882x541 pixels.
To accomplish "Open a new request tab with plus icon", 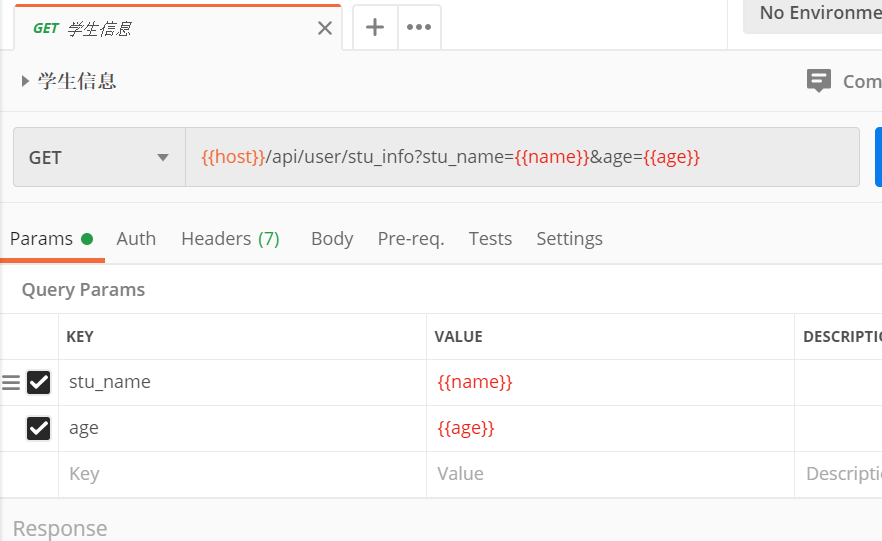I will coord(375,27).
